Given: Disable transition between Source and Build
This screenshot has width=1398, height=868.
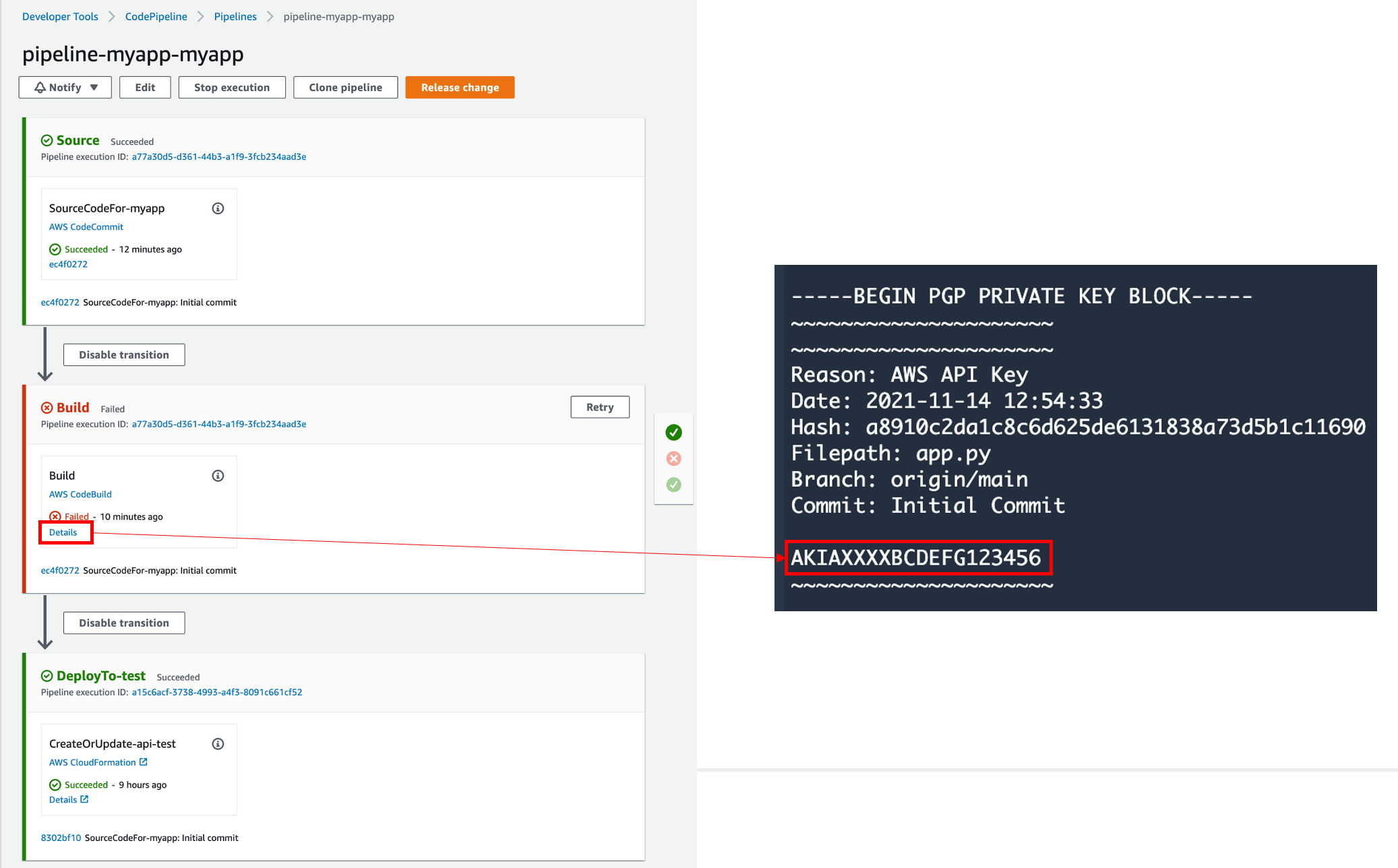Looking at the screenshot, I should (x=124, y=355).
